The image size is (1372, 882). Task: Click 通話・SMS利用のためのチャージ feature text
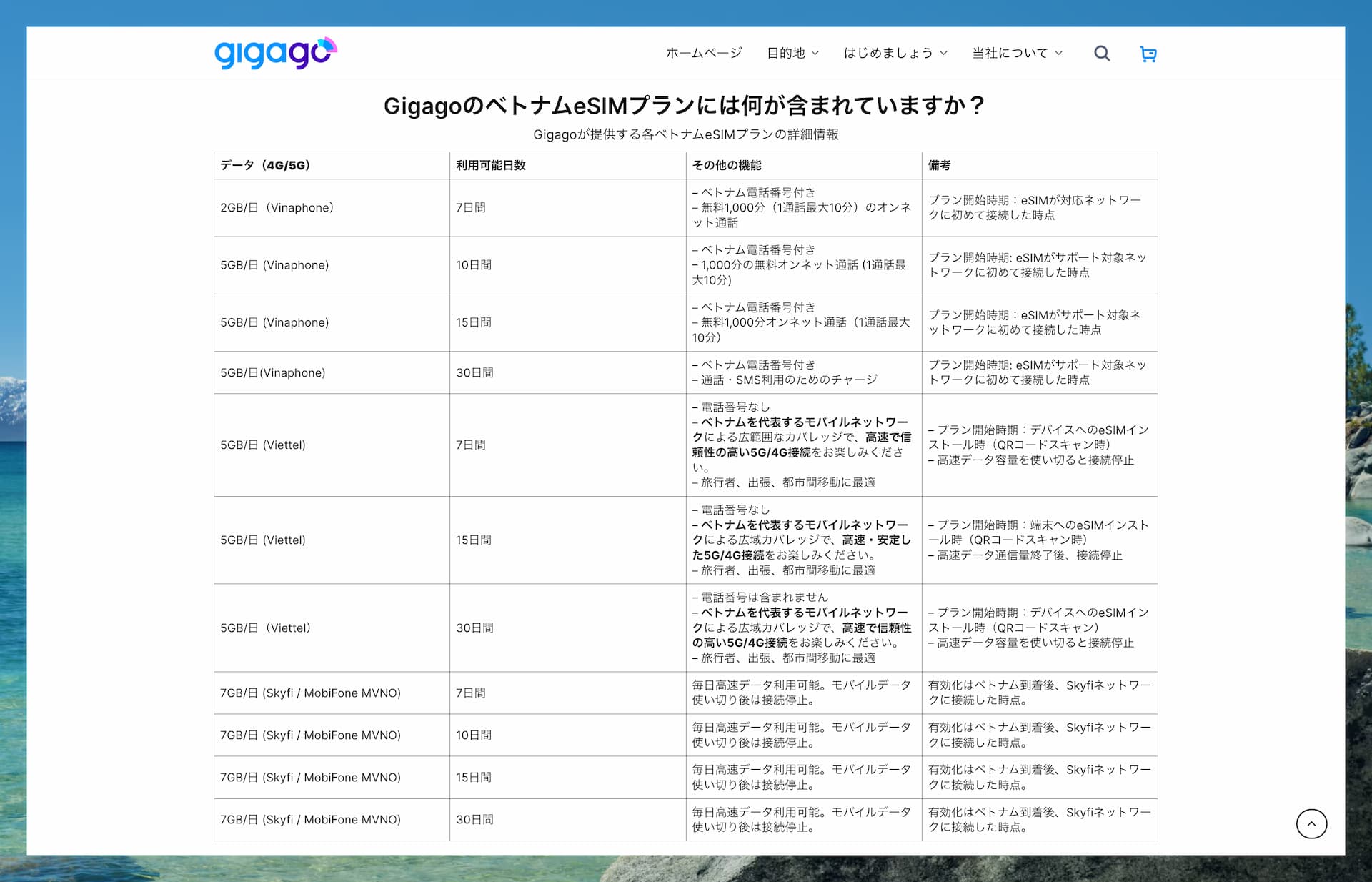[788, 380]
